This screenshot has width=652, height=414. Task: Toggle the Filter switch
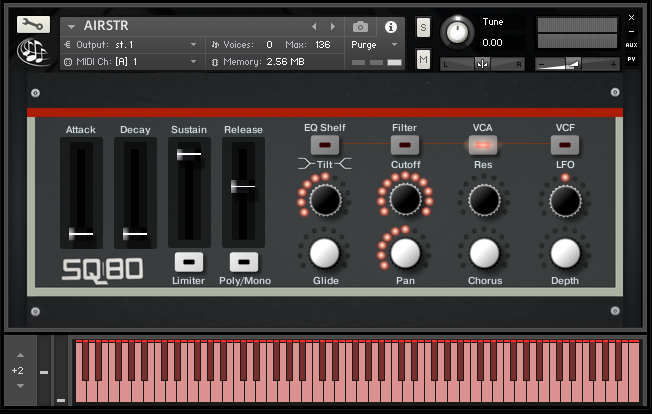(x=405, y=145)
